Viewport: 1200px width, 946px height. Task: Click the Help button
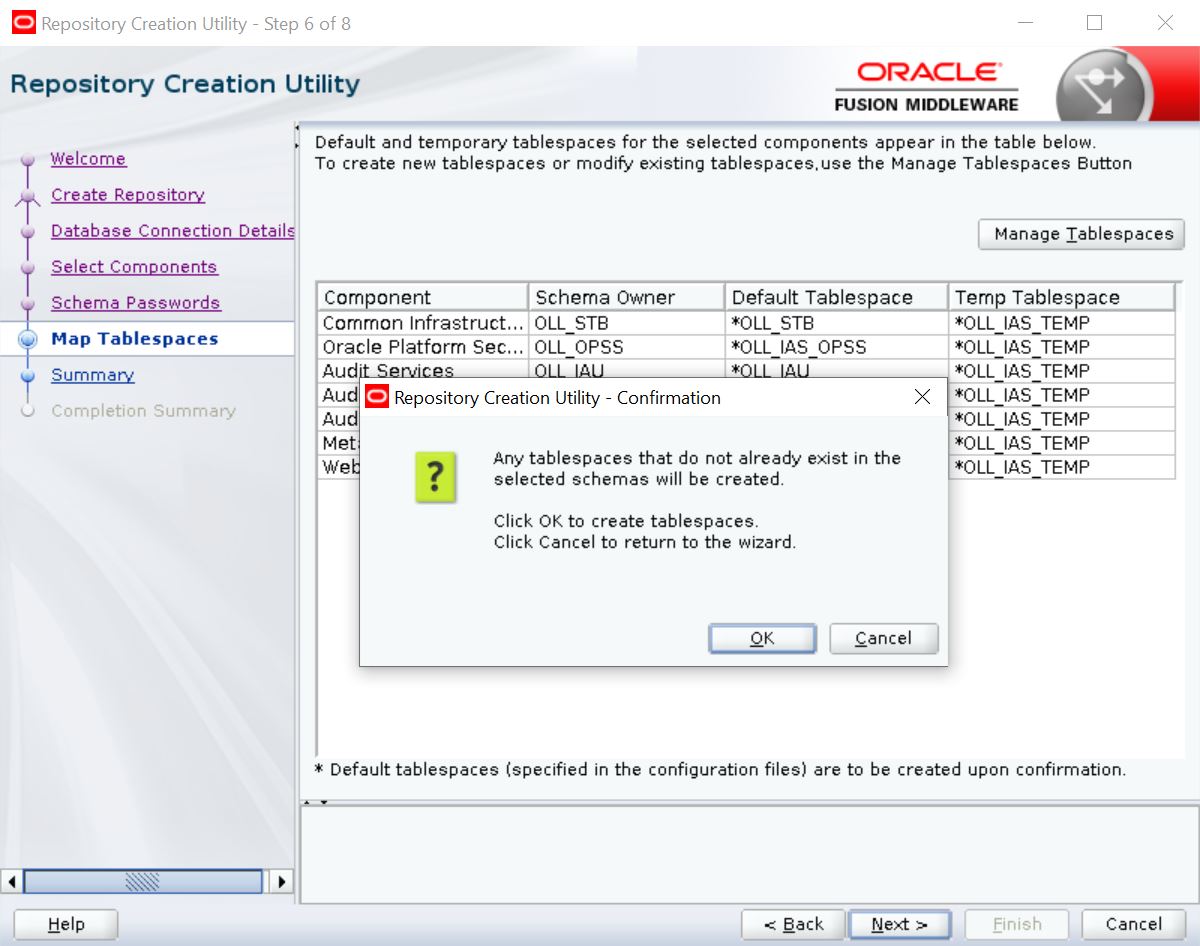tap(66, 924)
